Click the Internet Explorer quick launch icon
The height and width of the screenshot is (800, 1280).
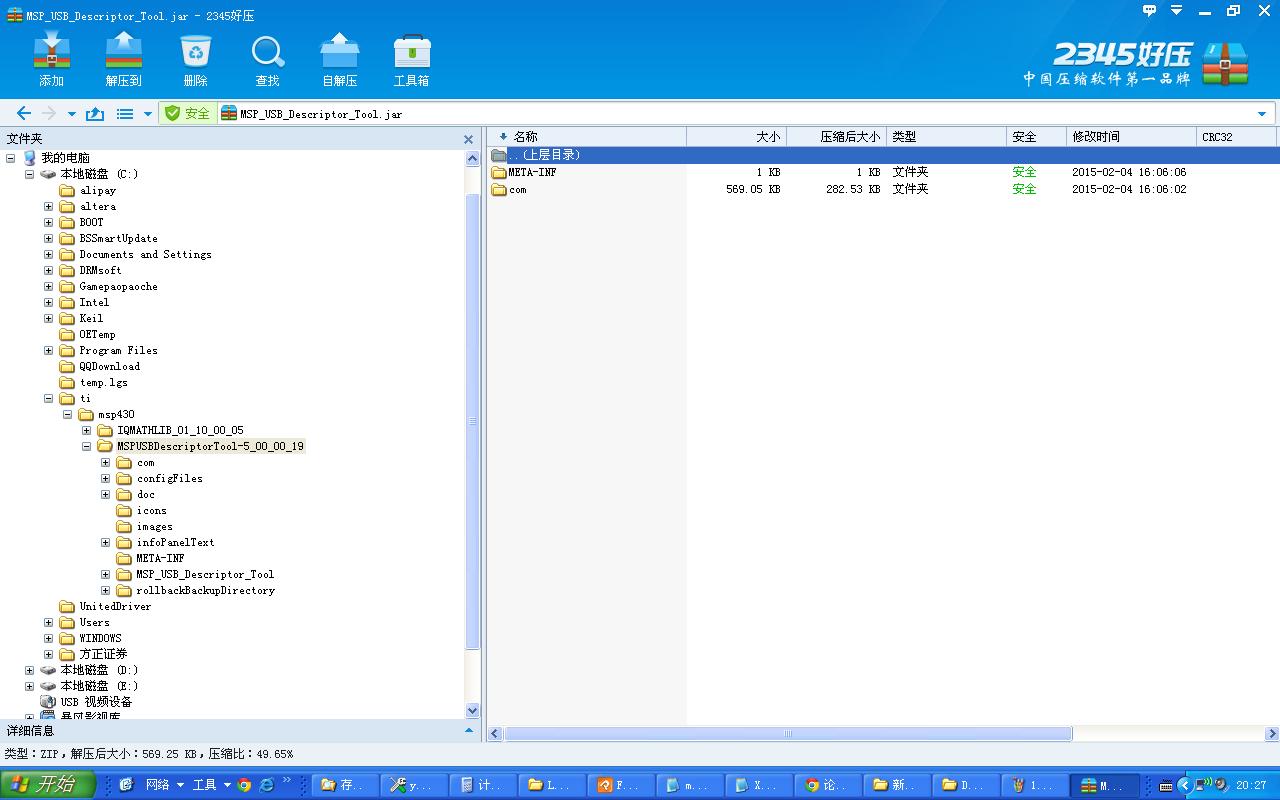tap(267, 785)
